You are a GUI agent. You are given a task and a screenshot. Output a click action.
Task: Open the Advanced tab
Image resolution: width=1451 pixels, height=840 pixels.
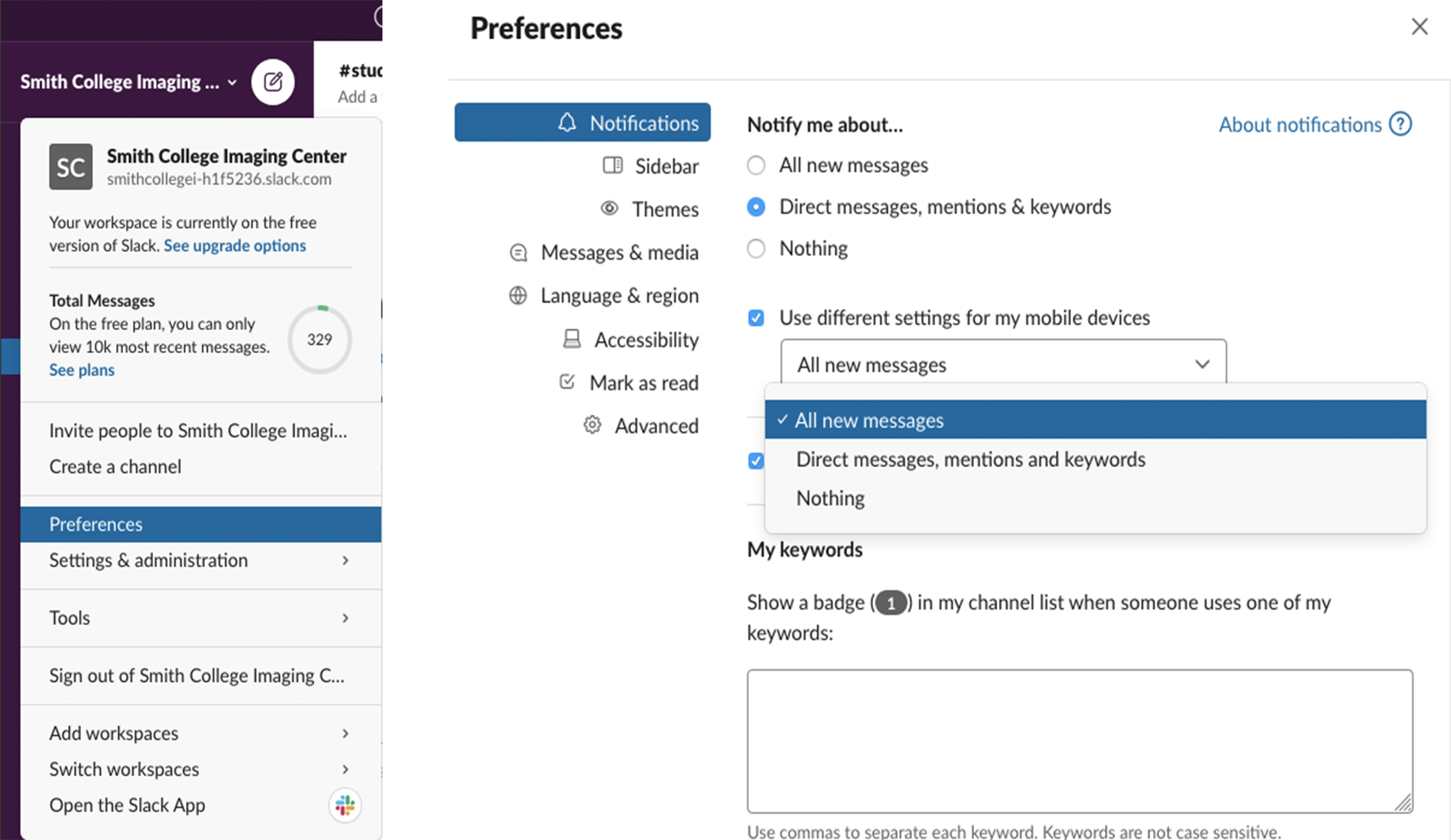pos(641,426)
